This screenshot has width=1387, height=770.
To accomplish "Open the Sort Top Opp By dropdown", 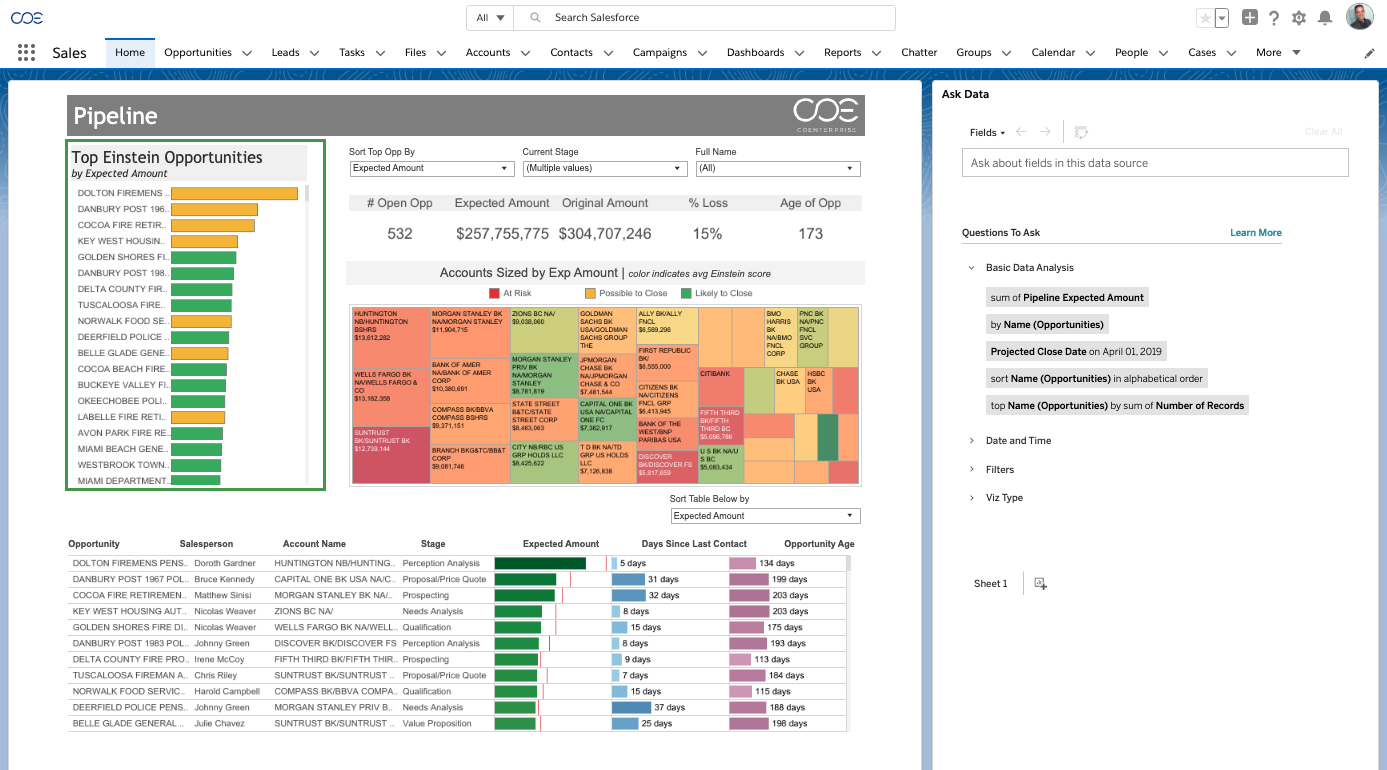I will click(x=431, y=169).
